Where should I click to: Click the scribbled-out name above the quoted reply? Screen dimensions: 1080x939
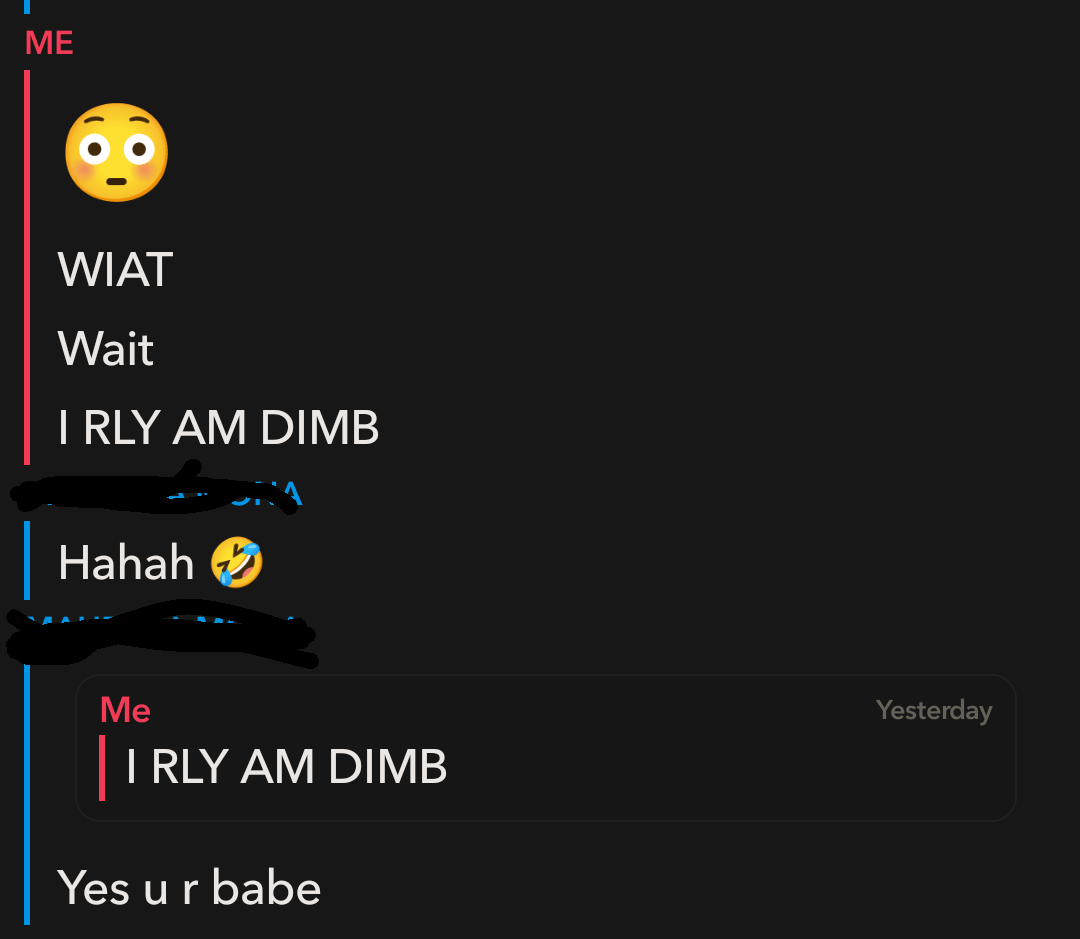coord(162,633)
